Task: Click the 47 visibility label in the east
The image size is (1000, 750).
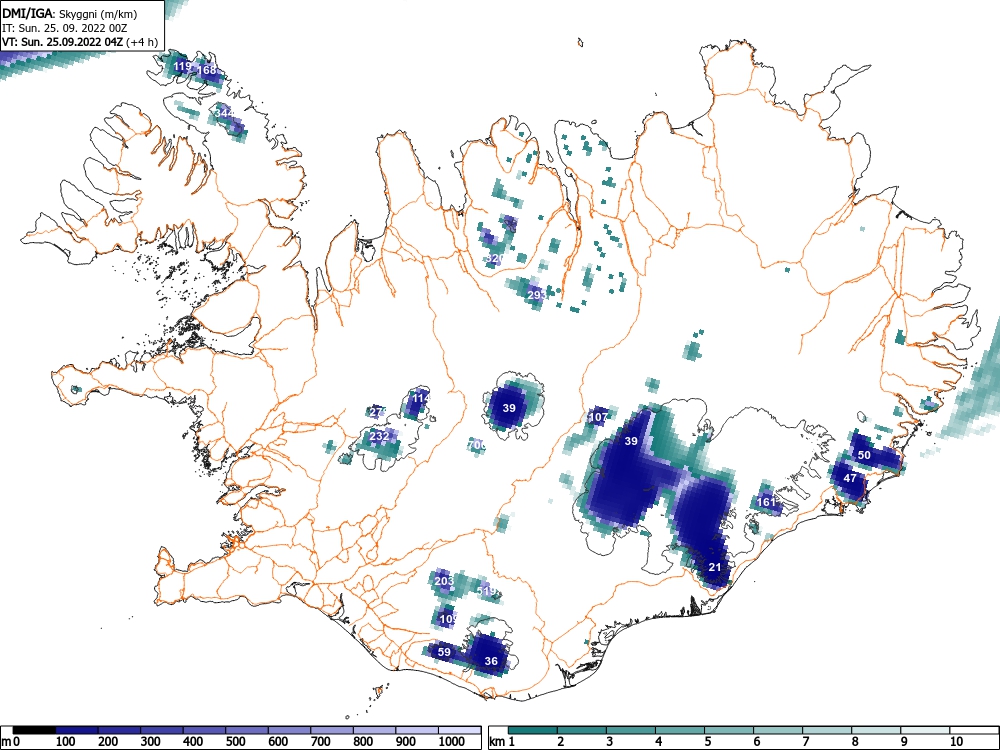Action: point(850,478)
